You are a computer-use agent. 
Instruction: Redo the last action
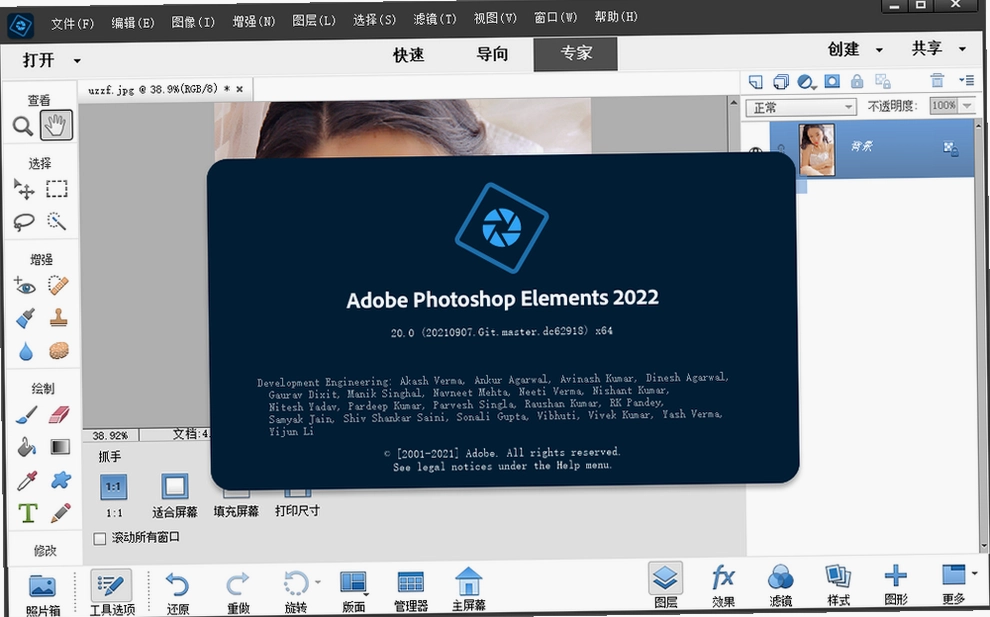[x=238, y=592]
